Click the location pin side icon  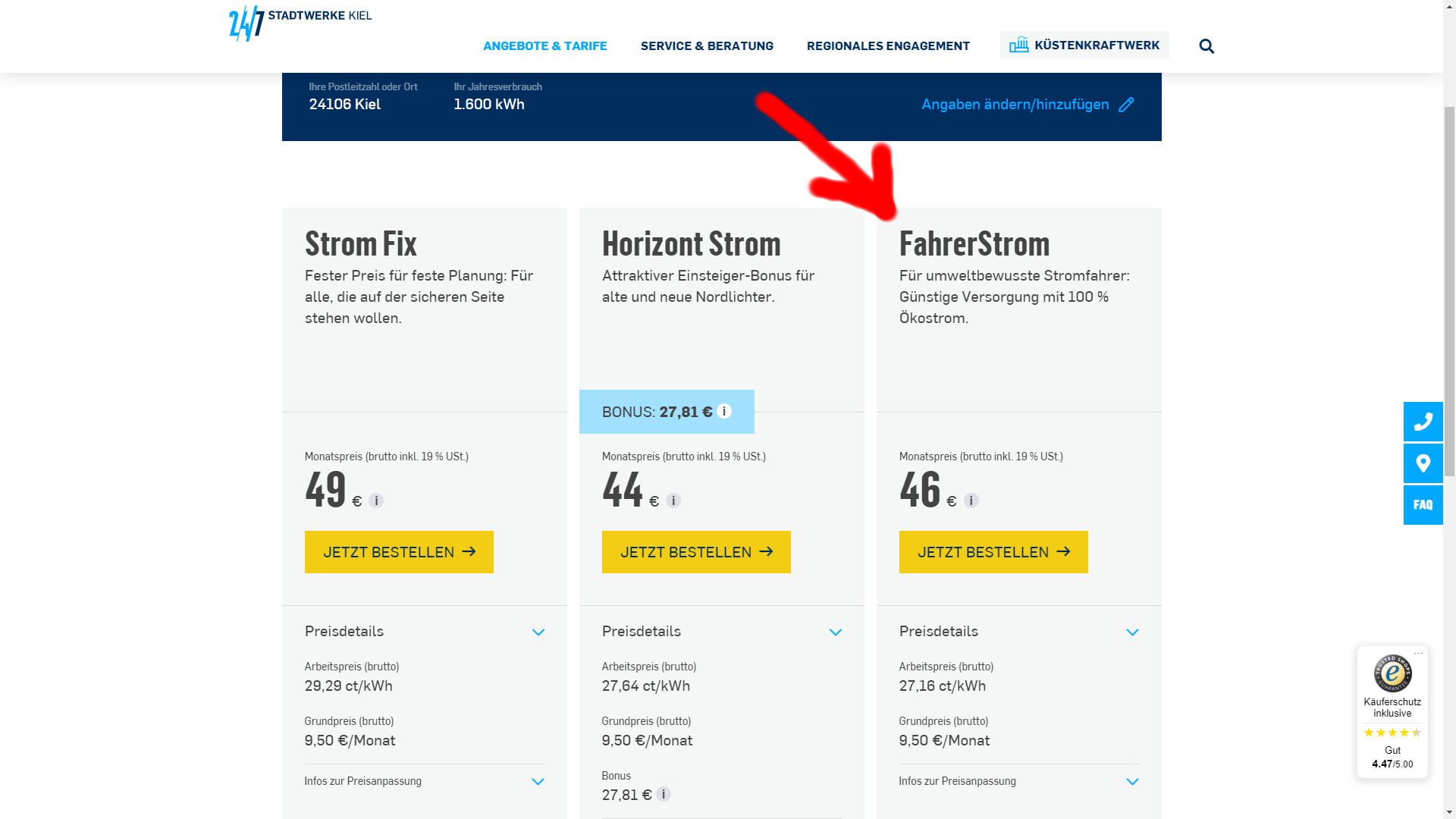[1423, 463]
